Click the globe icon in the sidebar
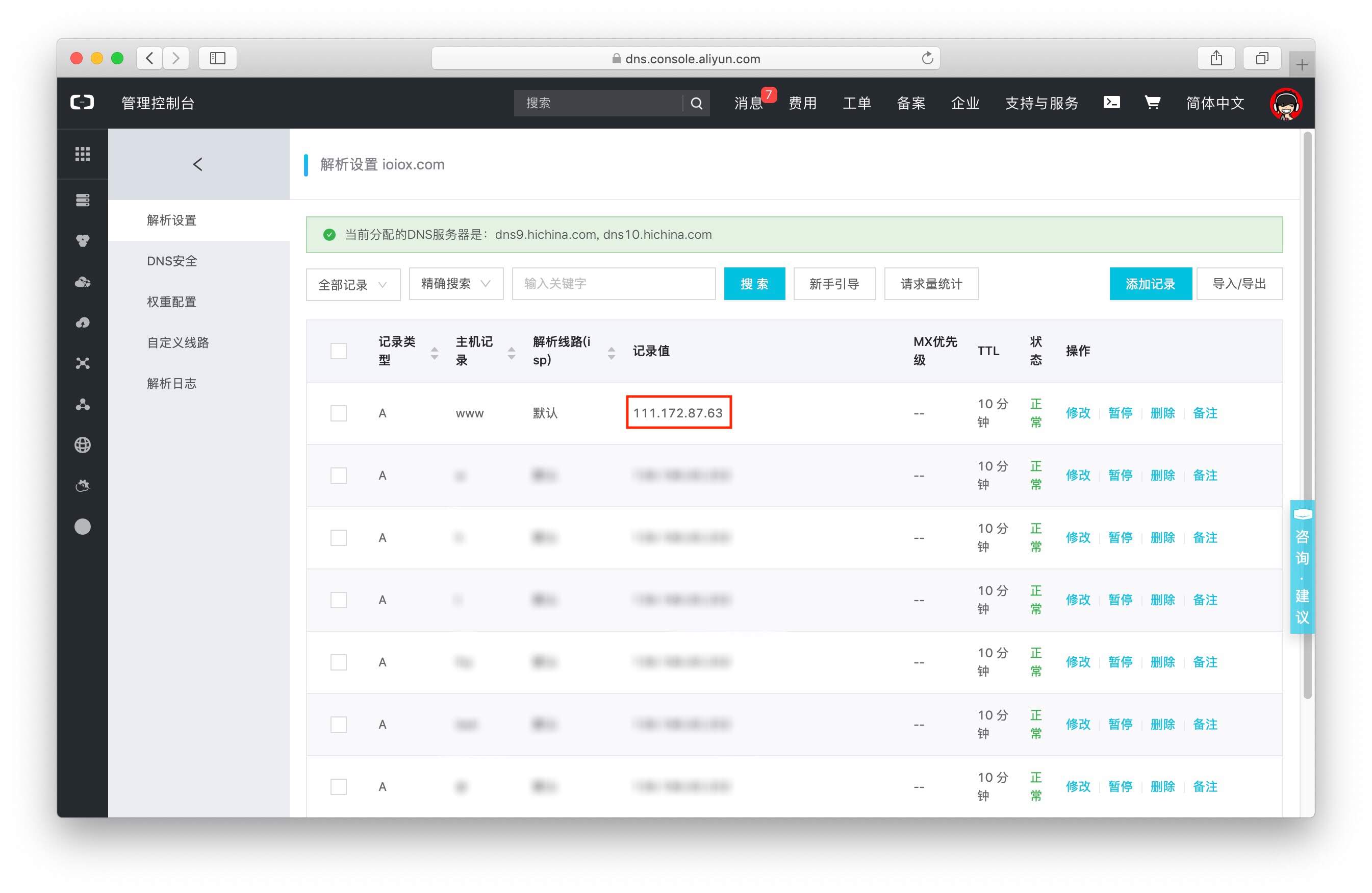 click(83, 445)
